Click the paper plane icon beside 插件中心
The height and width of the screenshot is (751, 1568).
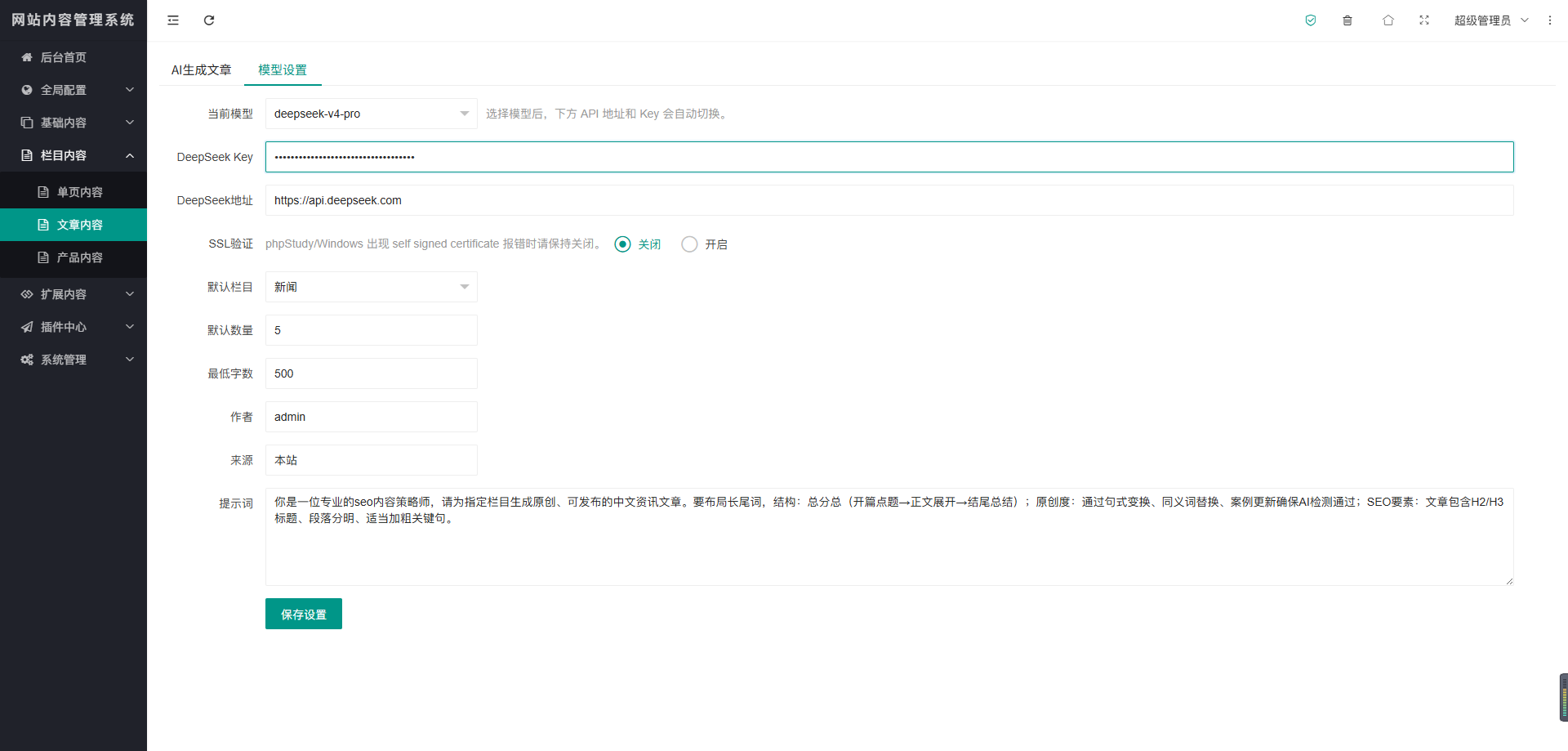[27, 327]
